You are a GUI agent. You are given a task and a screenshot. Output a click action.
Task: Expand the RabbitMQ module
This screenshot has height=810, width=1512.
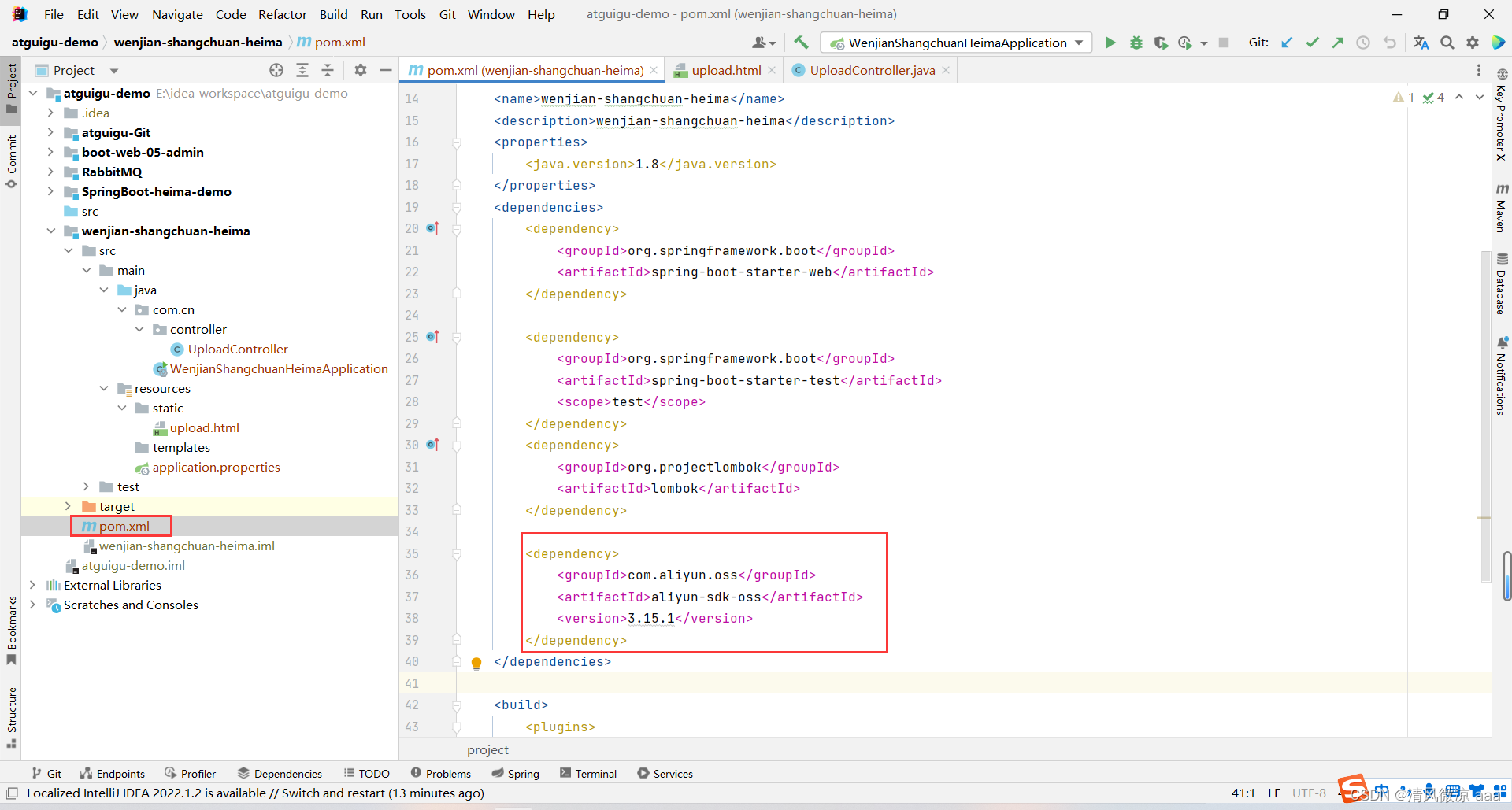point(50,172)
